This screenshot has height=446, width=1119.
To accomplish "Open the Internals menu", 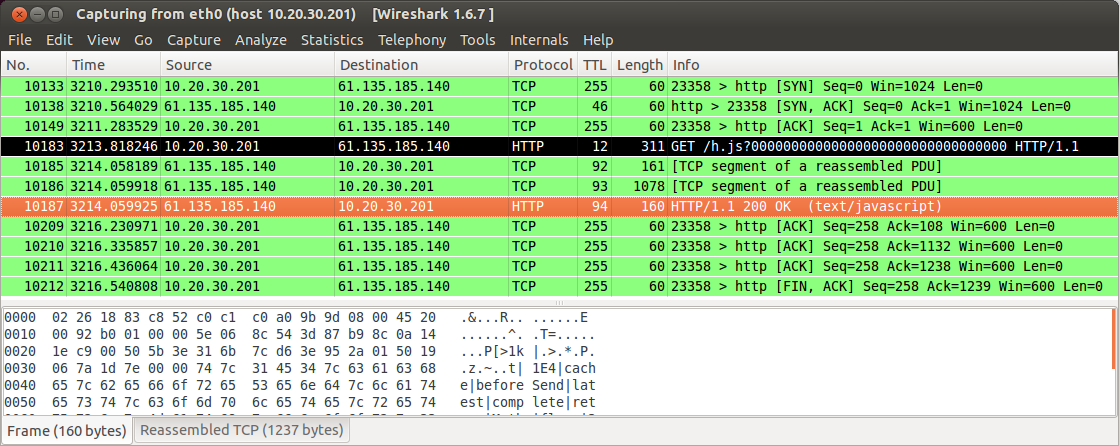I will click(x=539, y=40).
